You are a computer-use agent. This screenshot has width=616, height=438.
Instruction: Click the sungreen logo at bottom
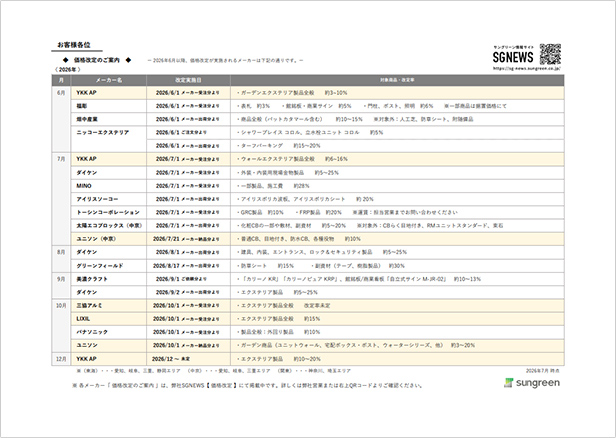click(532, 383)
